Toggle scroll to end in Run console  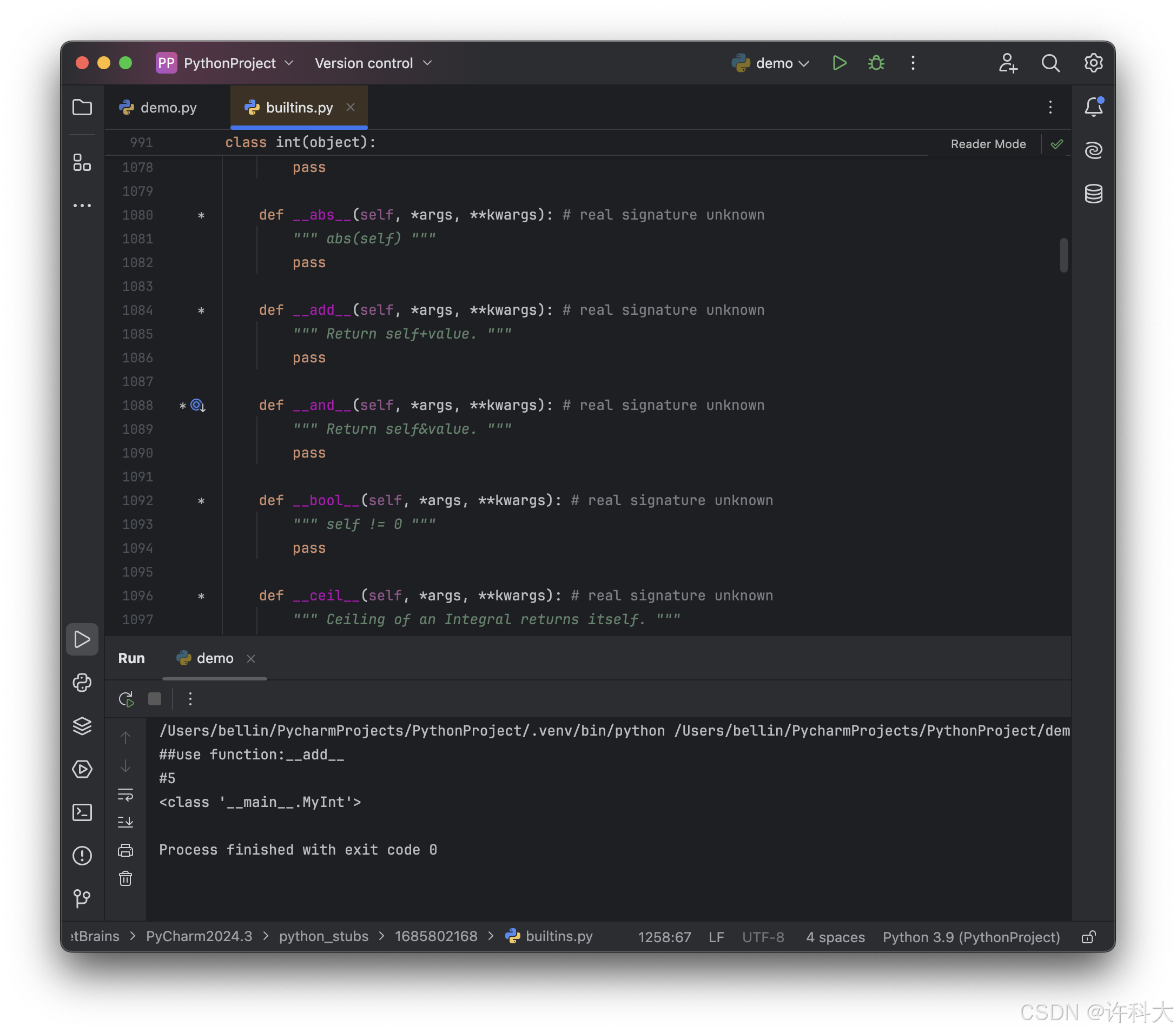pyautogui.click(x=125, y=822)
